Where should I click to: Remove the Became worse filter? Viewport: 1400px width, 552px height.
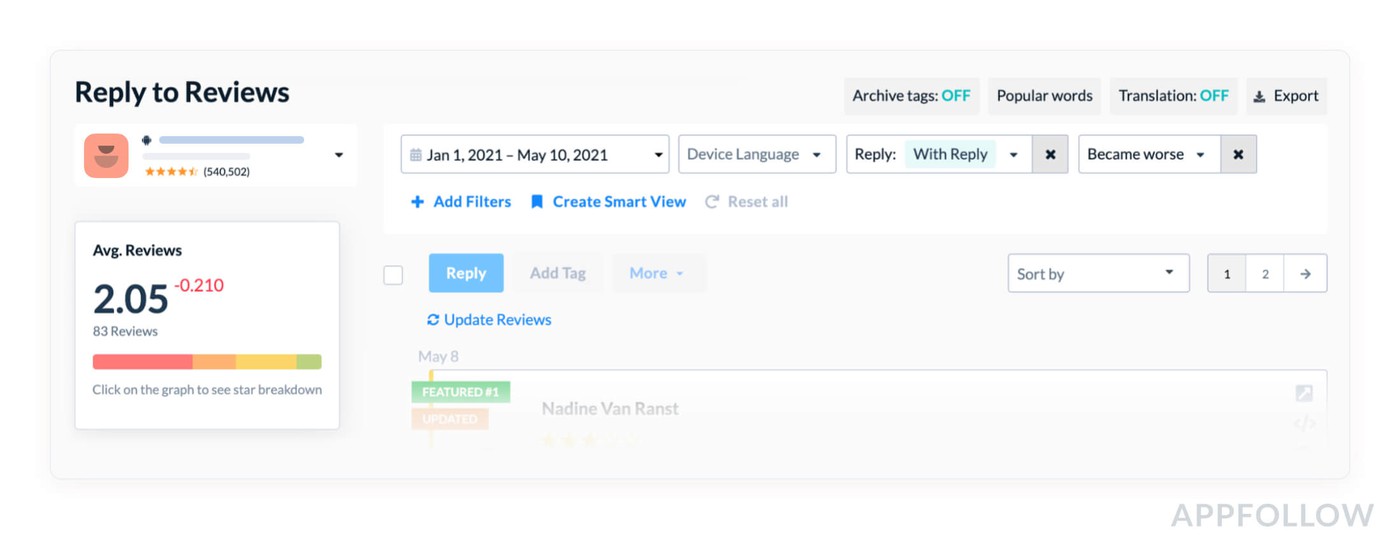[1238, 155]
